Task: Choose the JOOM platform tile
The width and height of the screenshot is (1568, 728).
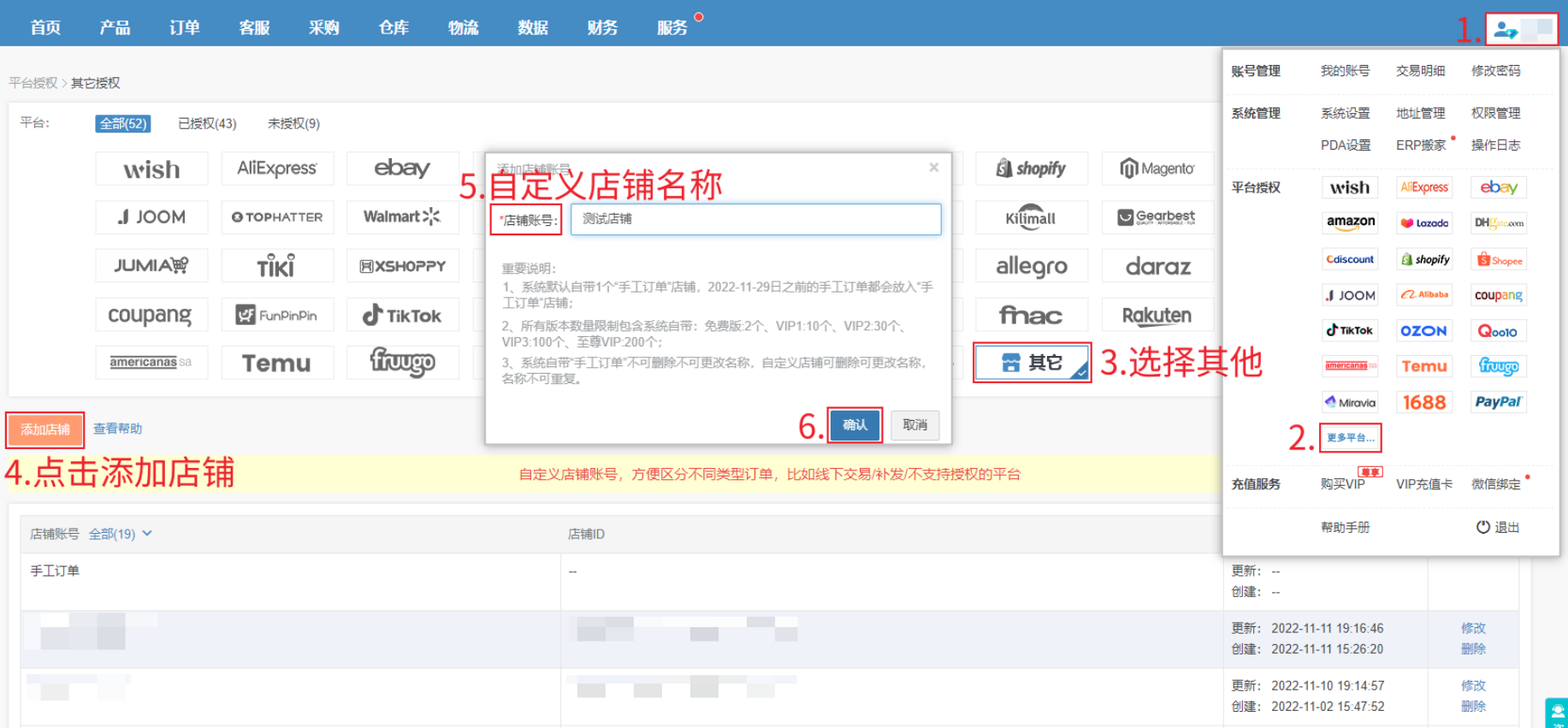Action: [x=151, y=217]
